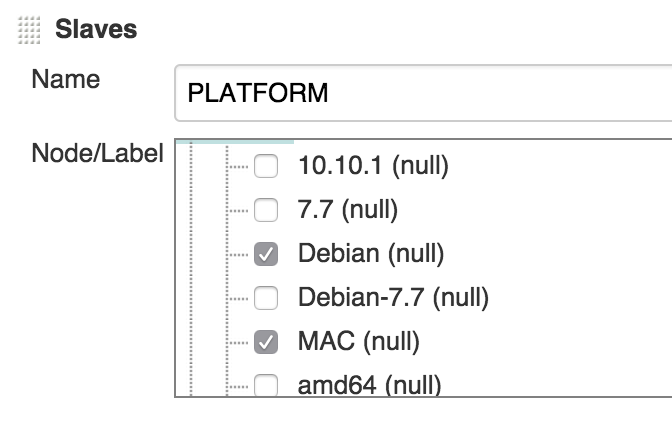Click the Slaves section heading
The height and width of the screenshot is (426, 672).
(96, 30)
